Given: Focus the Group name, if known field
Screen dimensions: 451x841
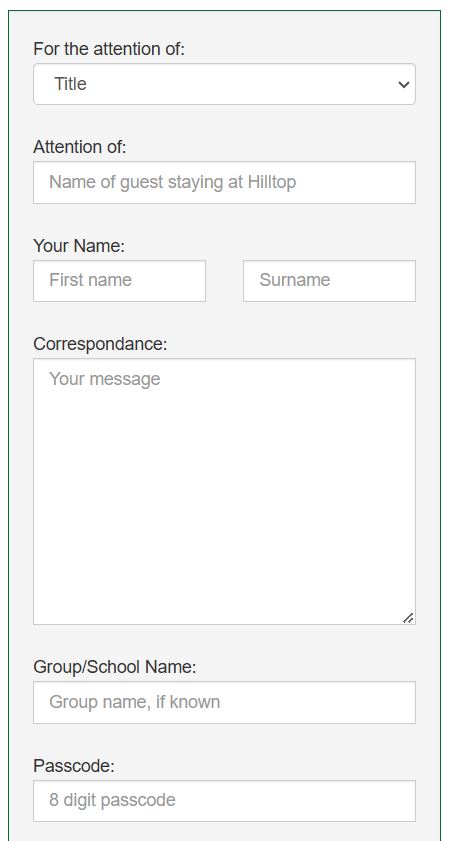Looking at the screenshot, I should tap(224, 702).
